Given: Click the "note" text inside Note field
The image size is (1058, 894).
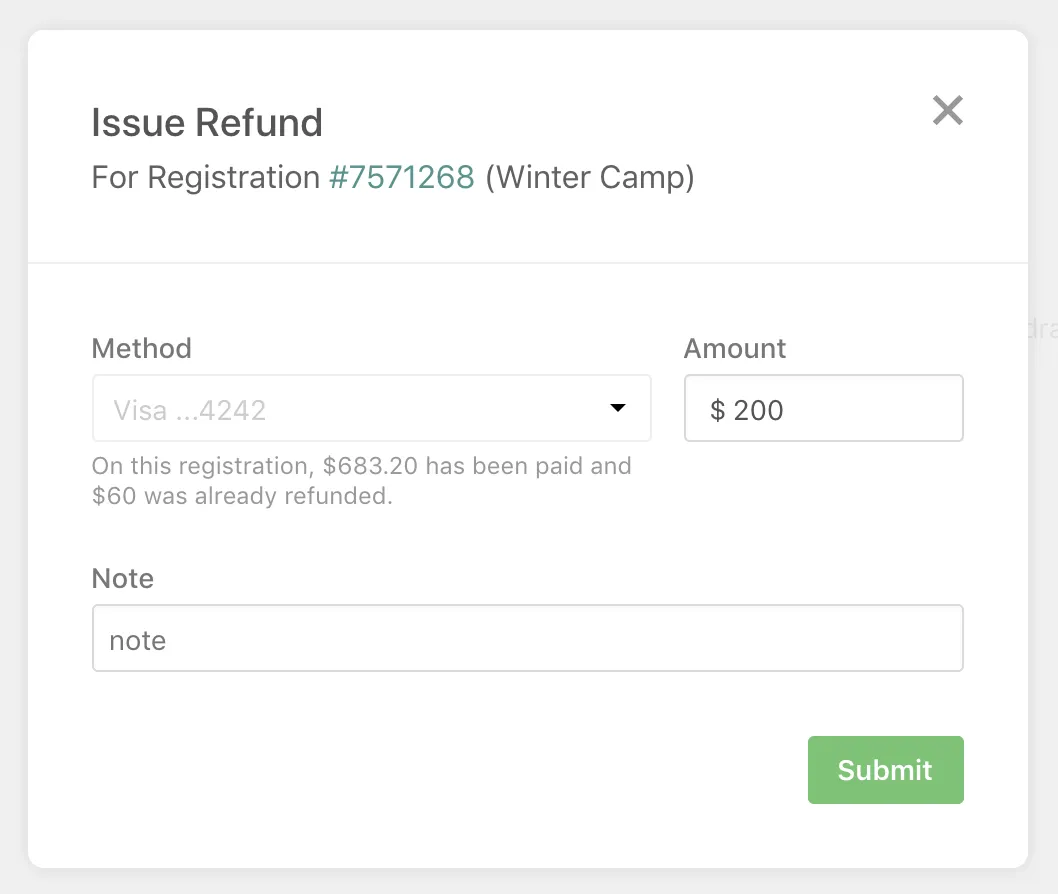Looking at the screenshot, I should coord(138,640).
